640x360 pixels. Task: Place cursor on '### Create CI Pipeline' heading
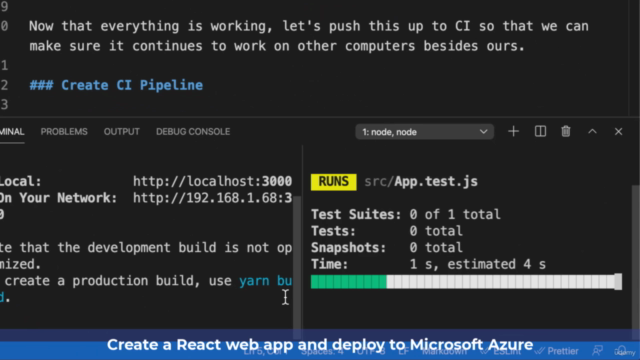[116, 85]
